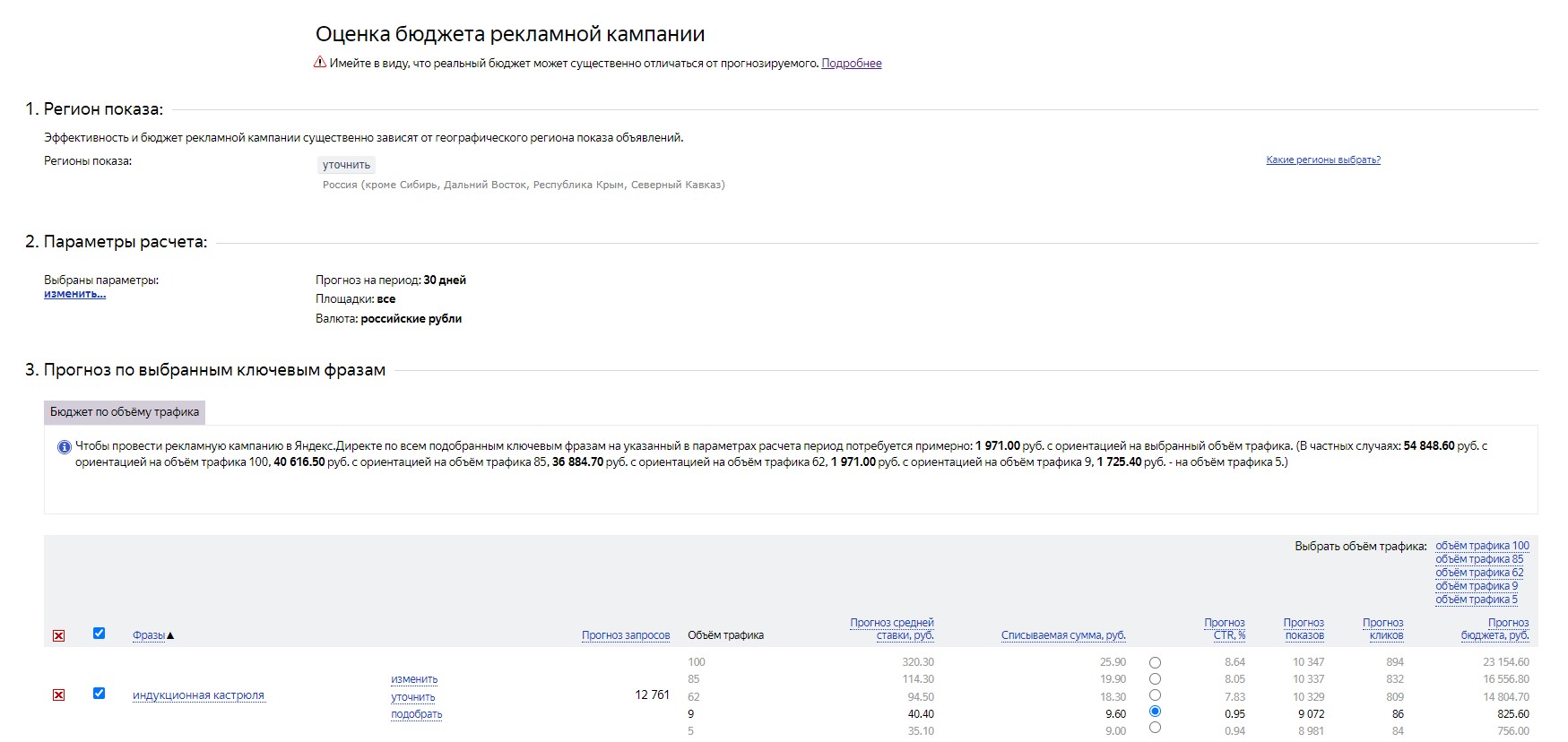The image size is (1568, 742).
Task: Remove the индукционная кастрюля phrase via red X
Action: [x=58, y=695]
